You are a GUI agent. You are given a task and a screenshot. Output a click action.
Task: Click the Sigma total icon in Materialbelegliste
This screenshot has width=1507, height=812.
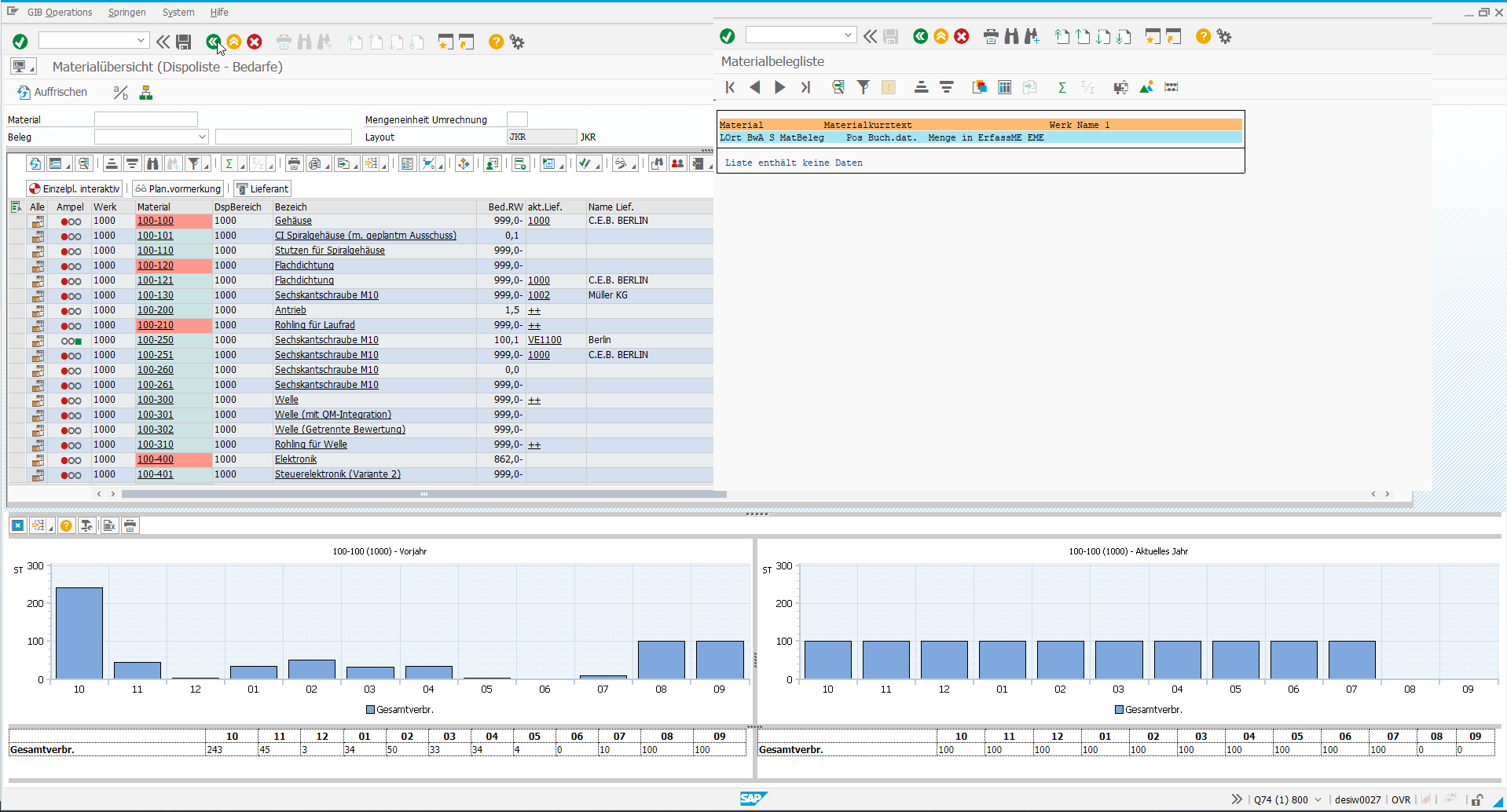(x=1061, y=87)
